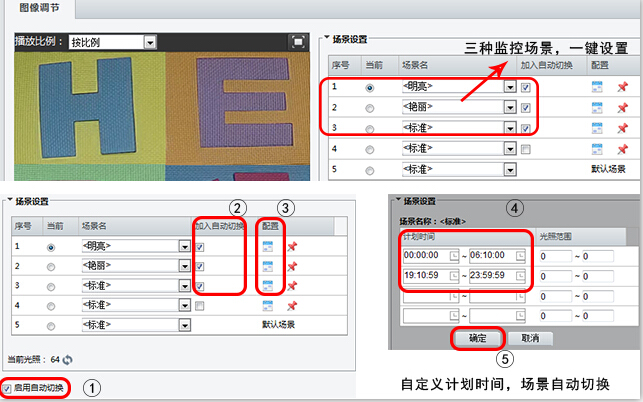The width and height of the screenshot is (643, 402).
Task: Click scene 4 pin icon beside video preview
Action: coord(621,148)
